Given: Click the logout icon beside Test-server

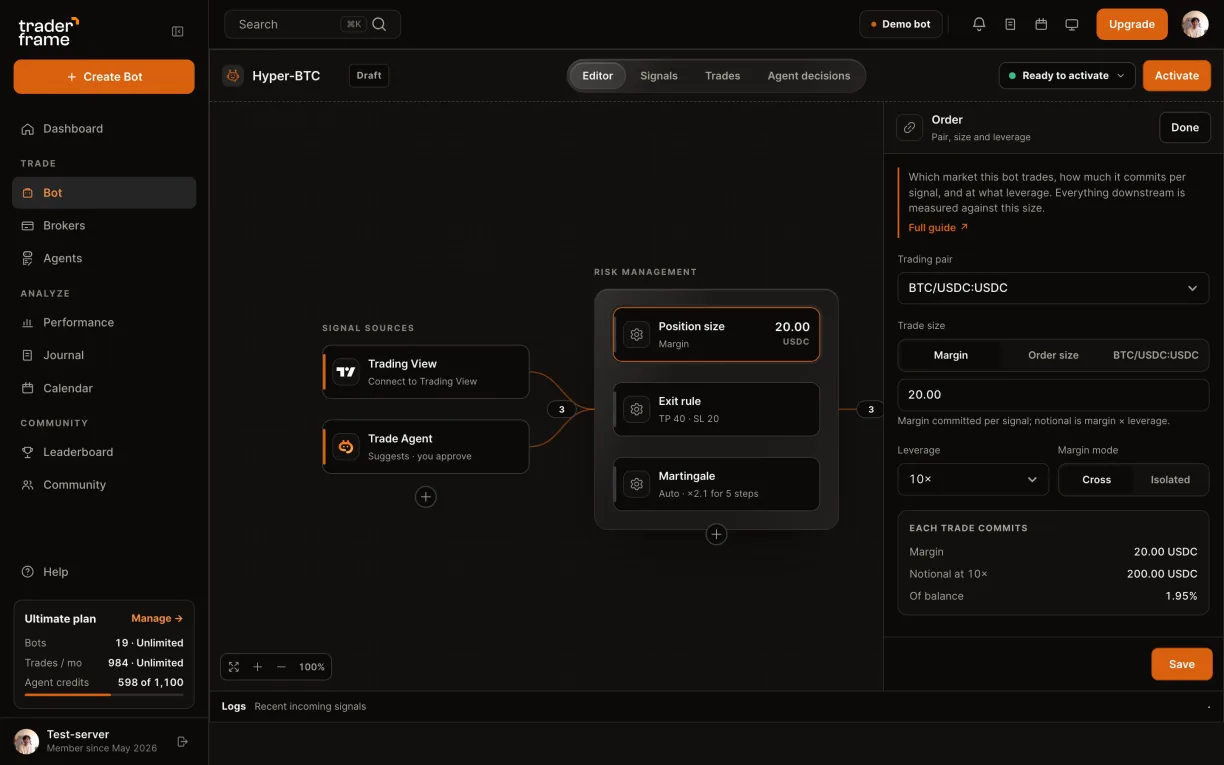Looking at the screenshot, I should 182,741.
